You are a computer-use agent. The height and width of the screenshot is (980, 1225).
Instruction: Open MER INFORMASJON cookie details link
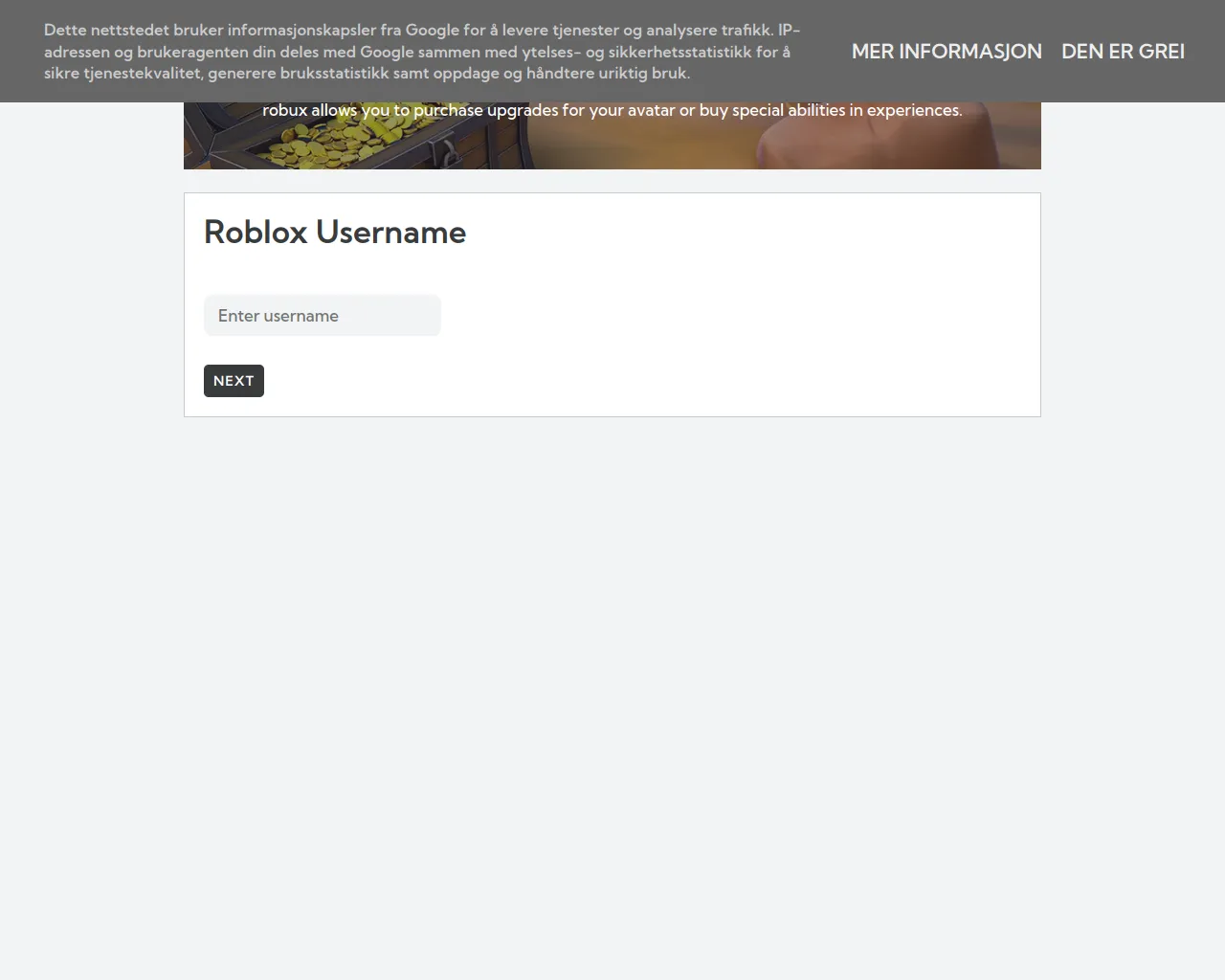(947, 52)
